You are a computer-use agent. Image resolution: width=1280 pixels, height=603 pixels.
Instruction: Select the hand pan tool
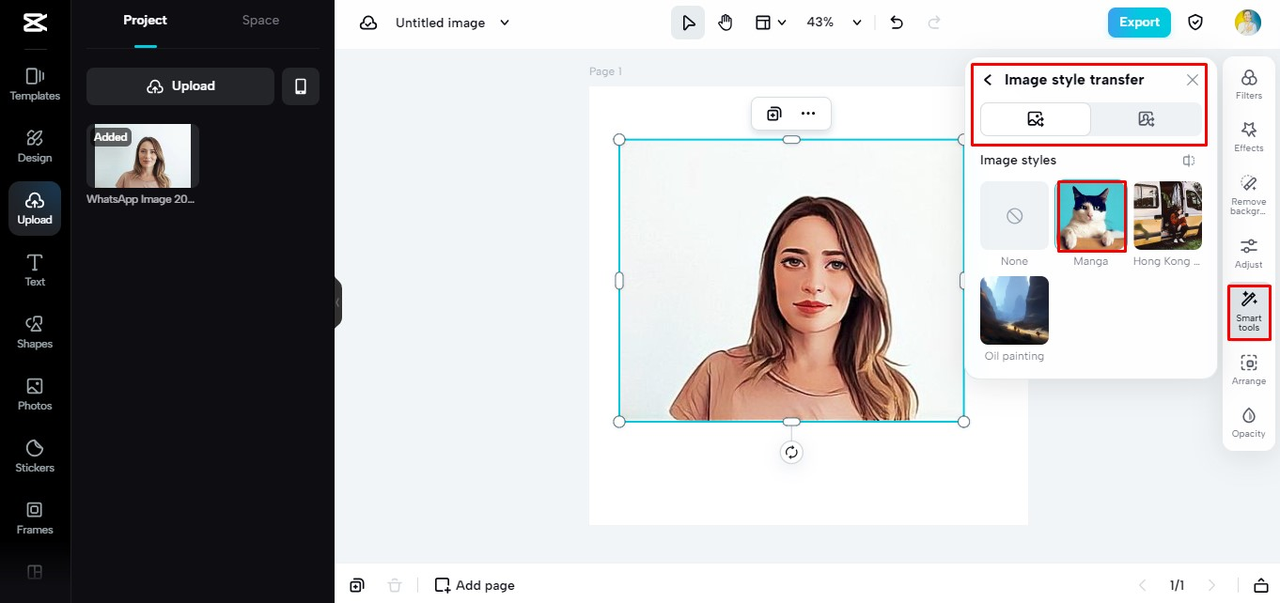(725, 22)
